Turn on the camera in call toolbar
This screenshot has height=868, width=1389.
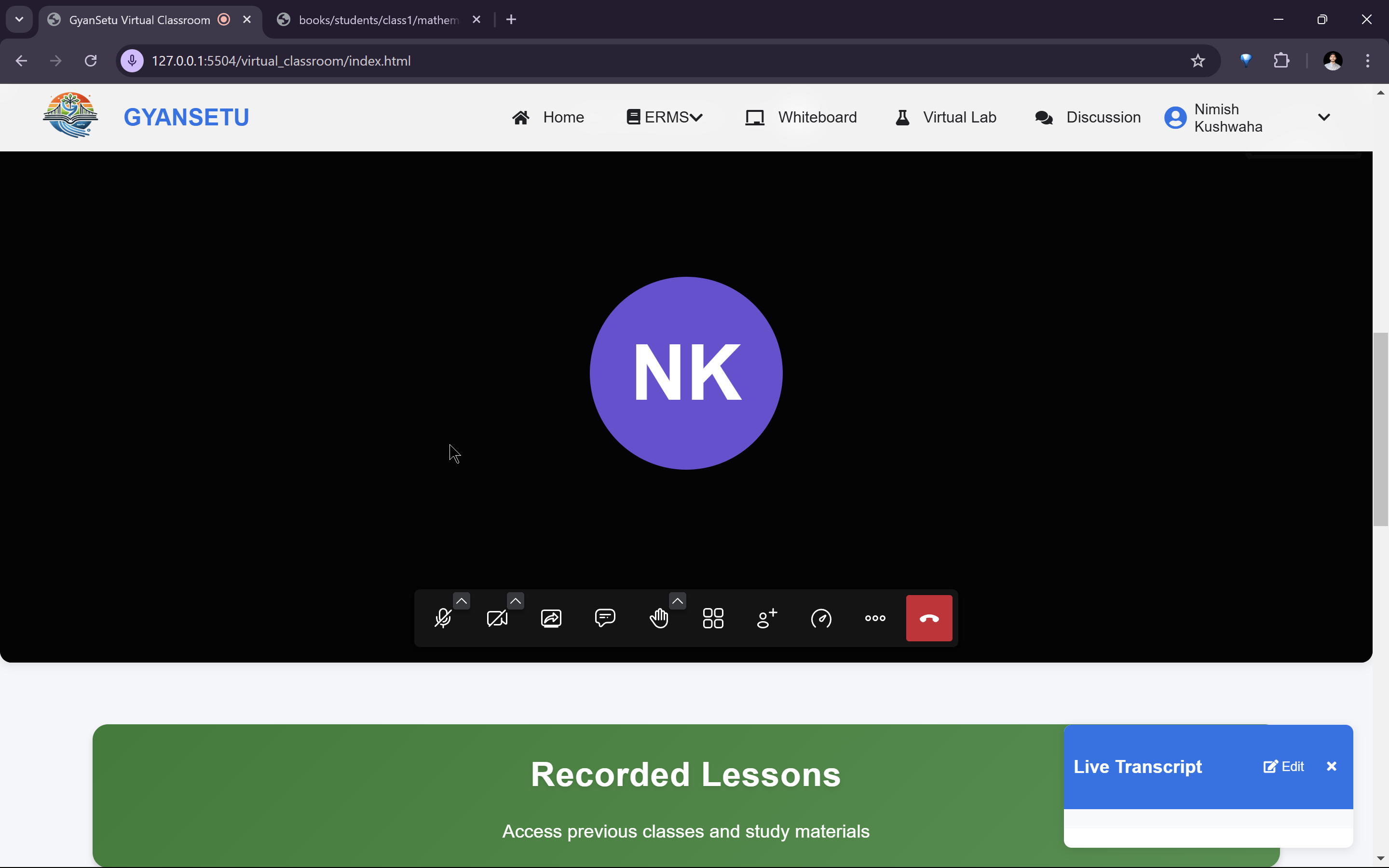point(496,618)
